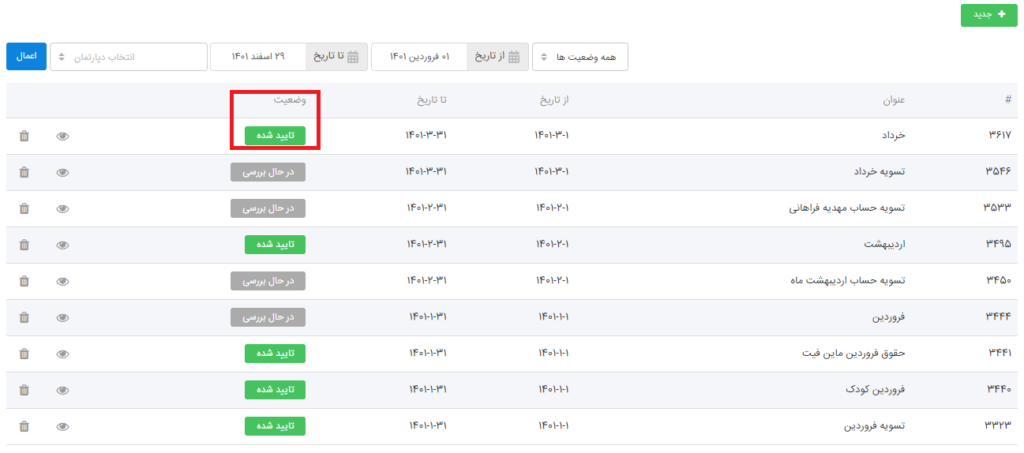
Task: View row 3441 حقوق فروردین ماین فیت
Action: [62, 353]
